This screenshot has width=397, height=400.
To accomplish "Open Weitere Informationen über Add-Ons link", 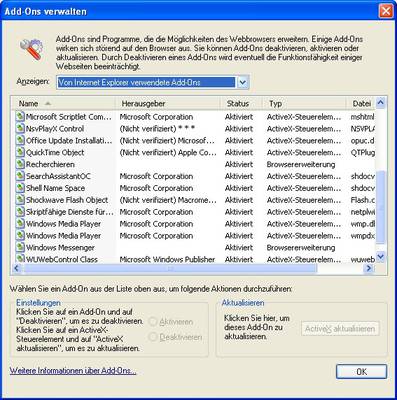I will (73, 371).
